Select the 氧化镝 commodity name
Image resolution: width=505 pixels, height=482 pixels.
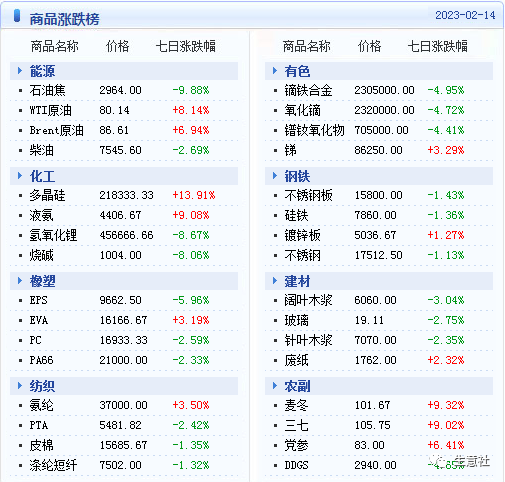302,110
